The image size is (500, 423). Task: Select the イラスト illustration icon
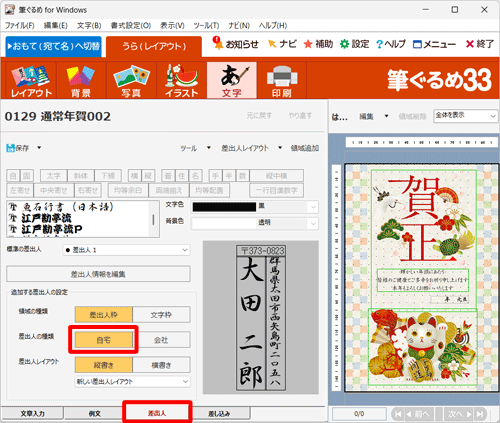coord(181,80)
